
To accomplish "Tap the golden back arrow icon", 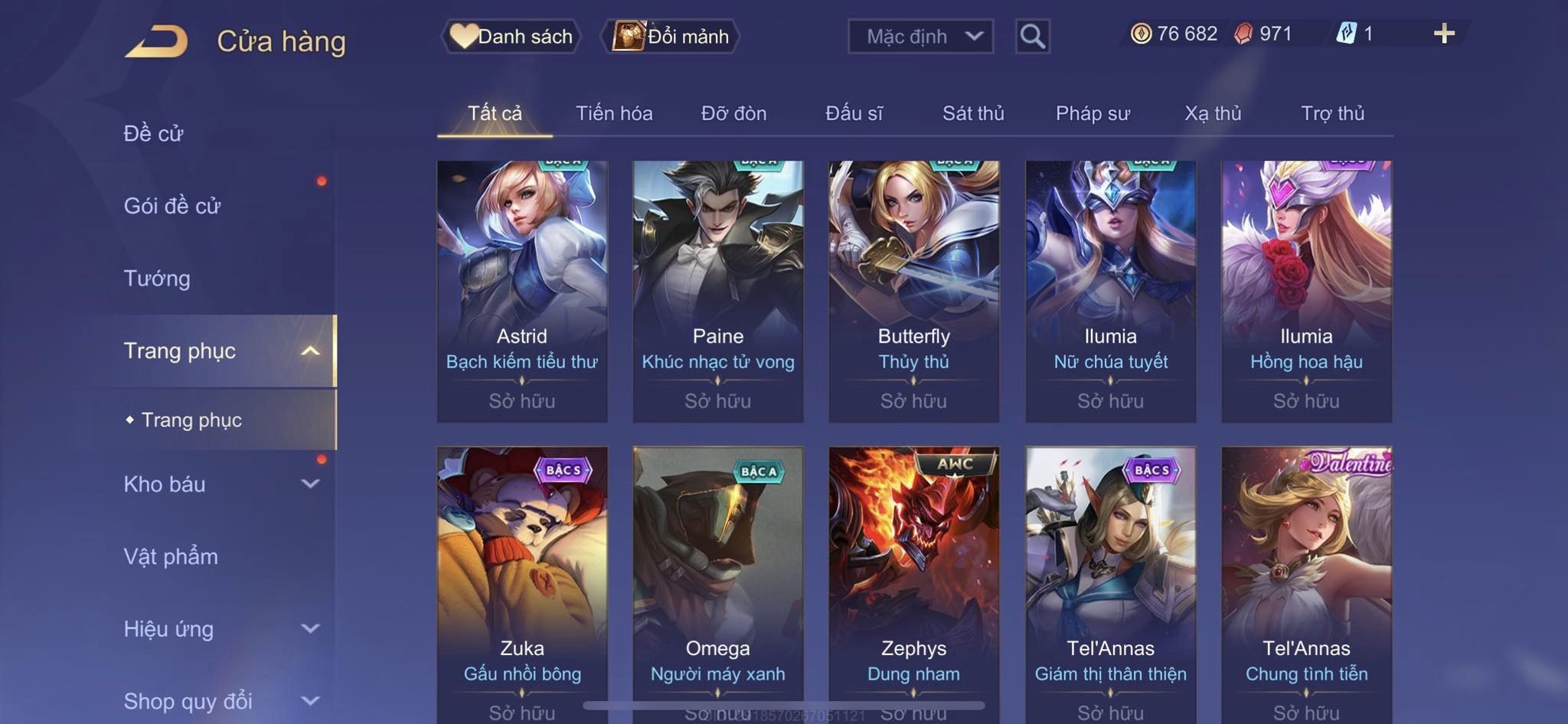I will (157, 41).
